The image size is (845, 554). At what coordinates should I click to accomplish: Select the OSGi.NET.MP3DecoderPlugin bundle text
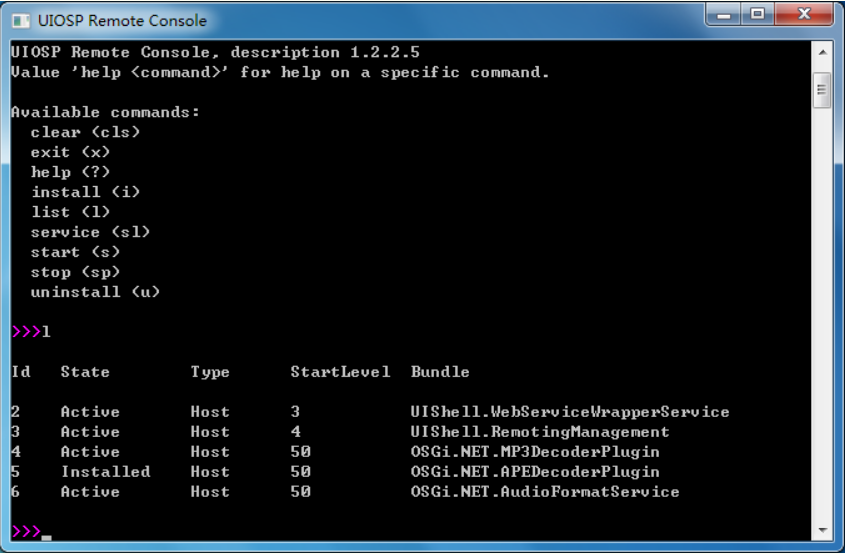point(535,452)
